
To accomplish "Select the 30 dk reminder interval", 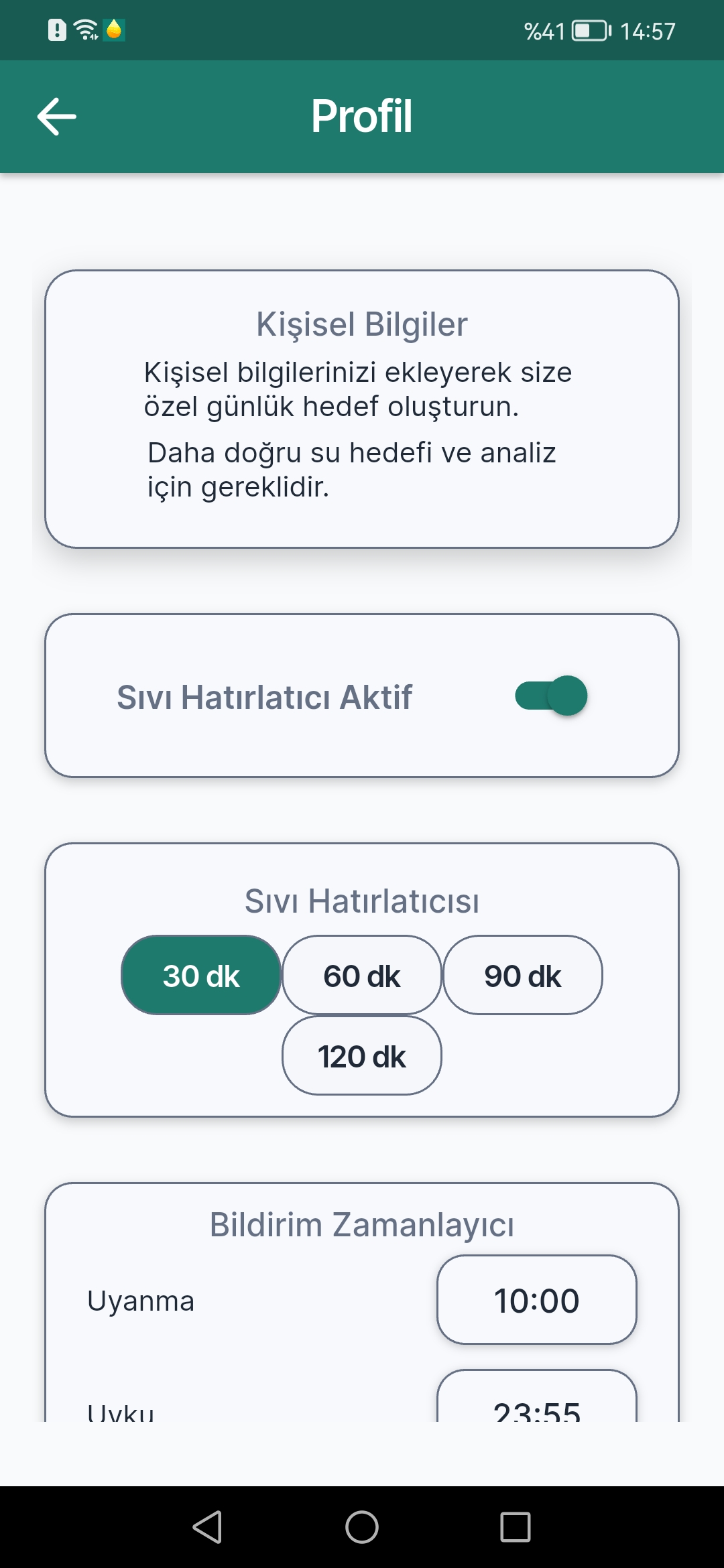I will tap(201, 975).
